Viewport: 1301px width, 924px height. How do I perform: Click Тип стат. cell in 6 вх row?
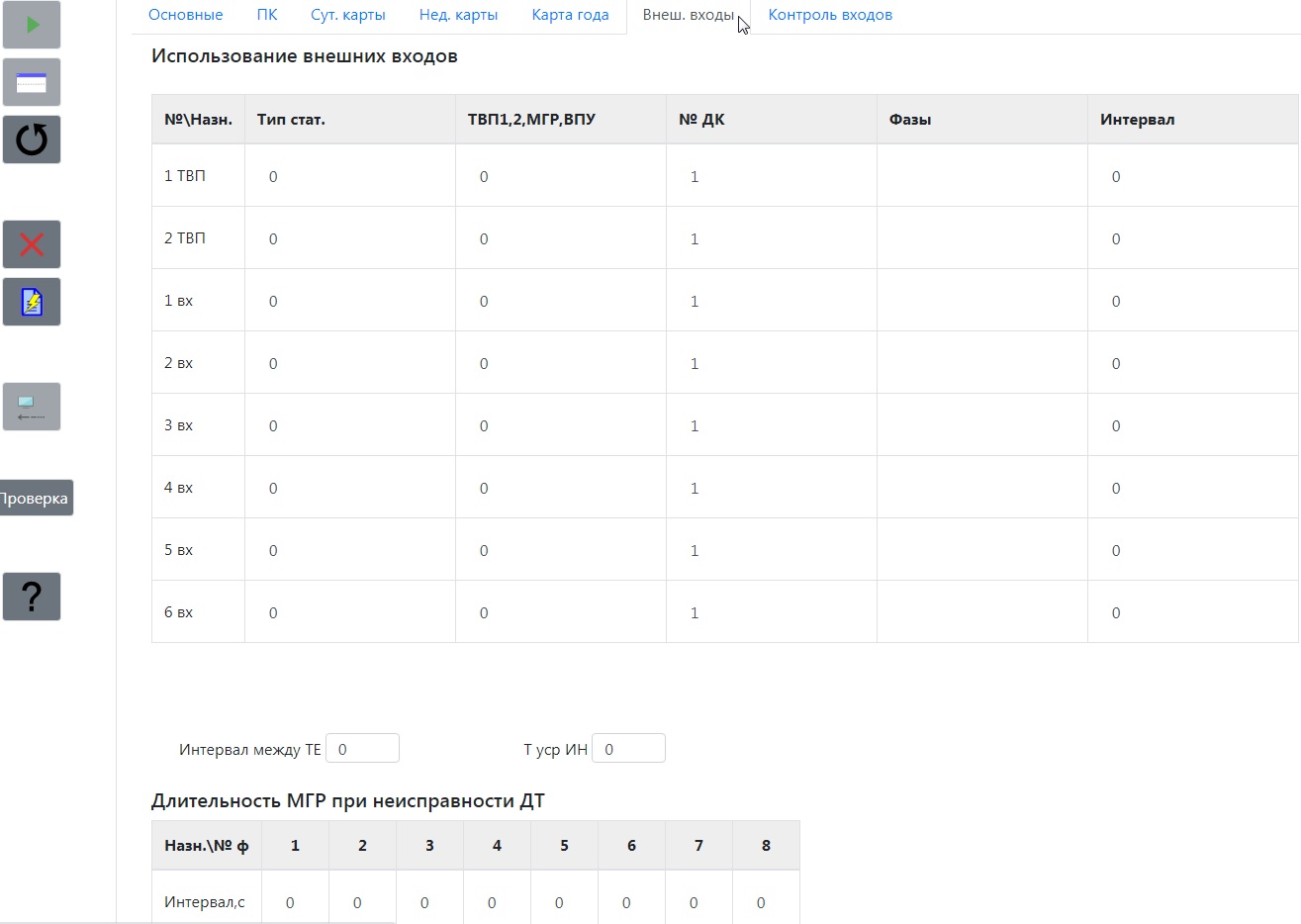pyautogui.click(x=350, y=612)
